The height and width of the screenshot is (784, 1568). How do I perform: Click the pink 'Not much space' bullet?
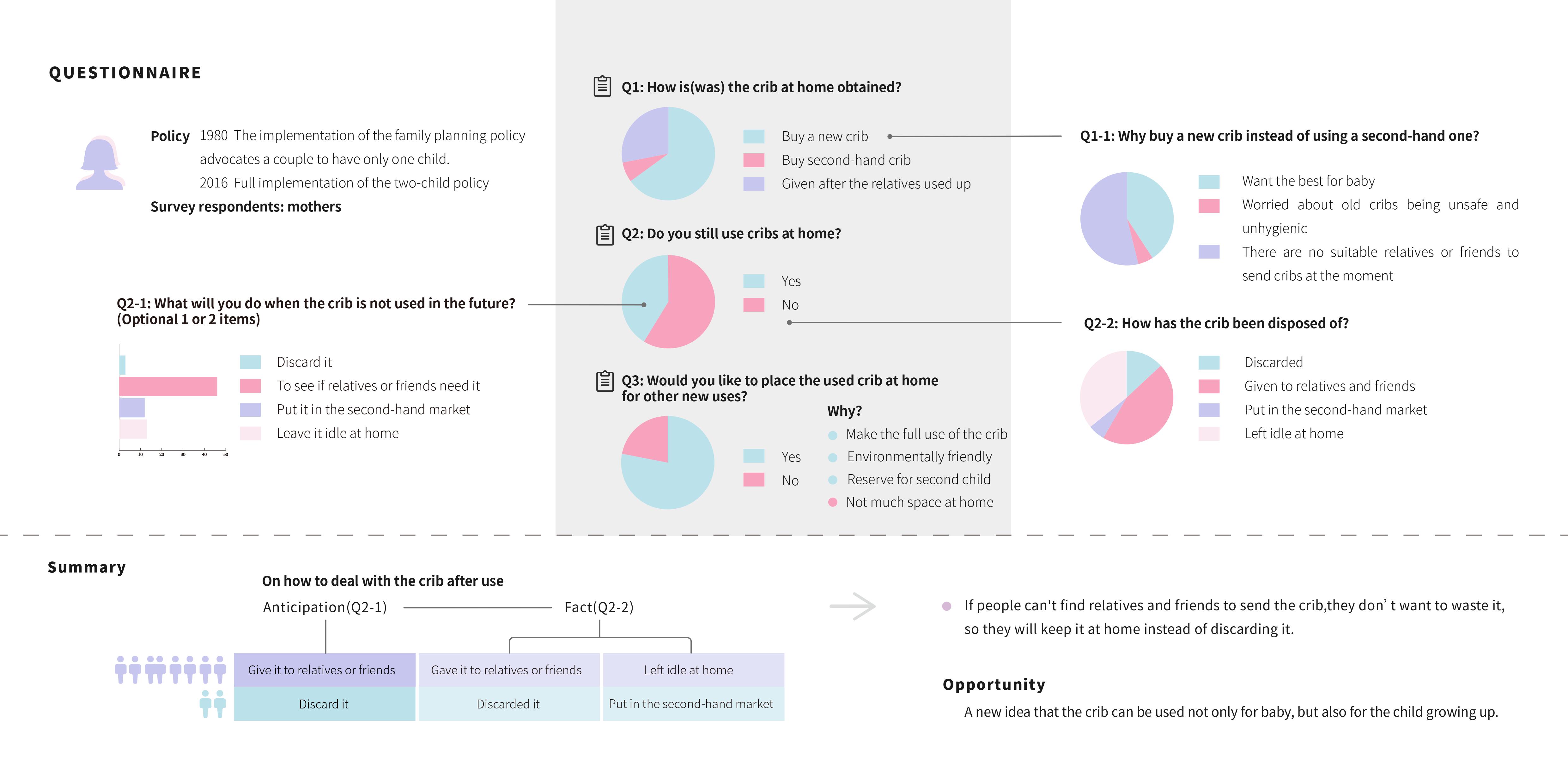tap(833, 503)
